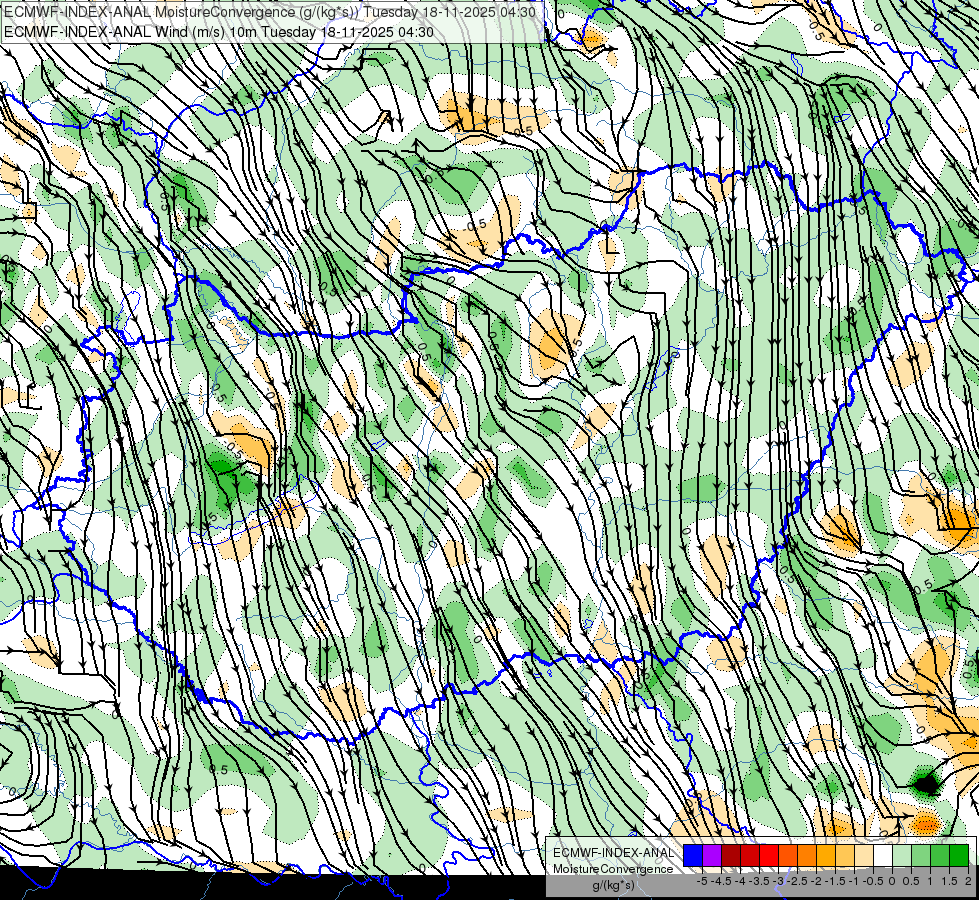Click the 2 tick value on legend
Image resolution: width=979 pixels, height=900 pixels.
968,881
